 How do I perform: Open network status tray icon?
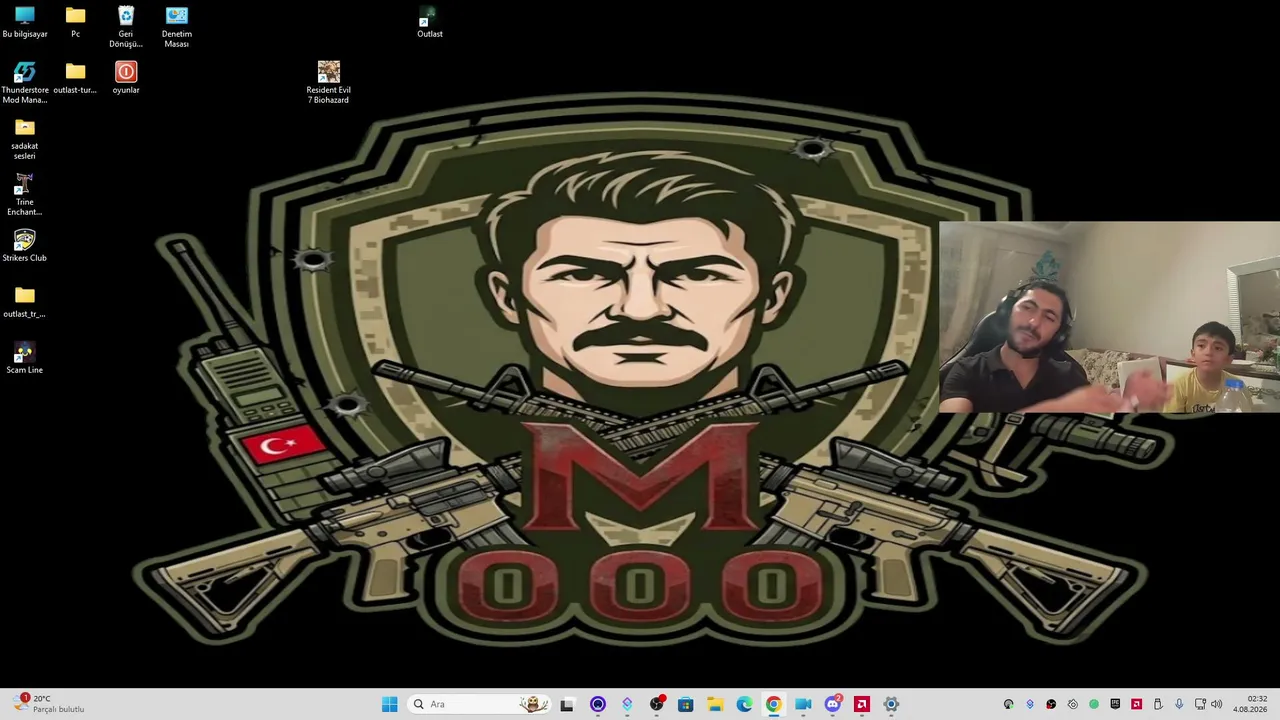point(1200,704)
